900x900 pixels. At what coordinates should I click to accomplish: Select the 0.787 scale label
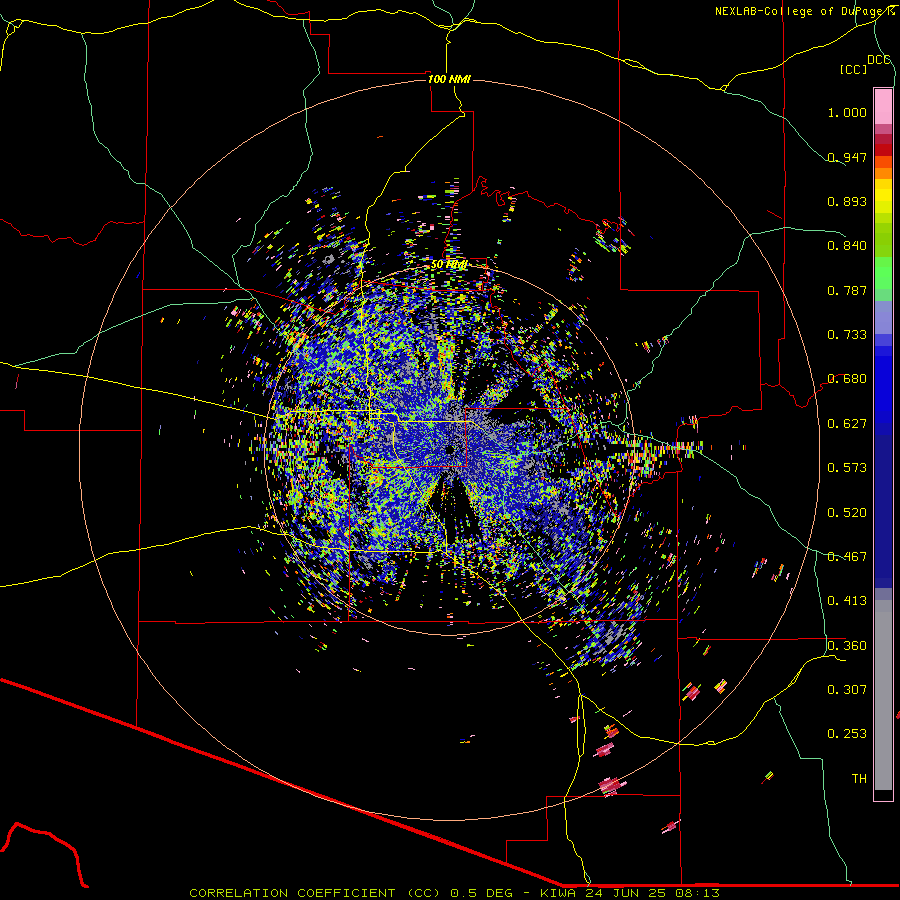click(x=847, y=290)
